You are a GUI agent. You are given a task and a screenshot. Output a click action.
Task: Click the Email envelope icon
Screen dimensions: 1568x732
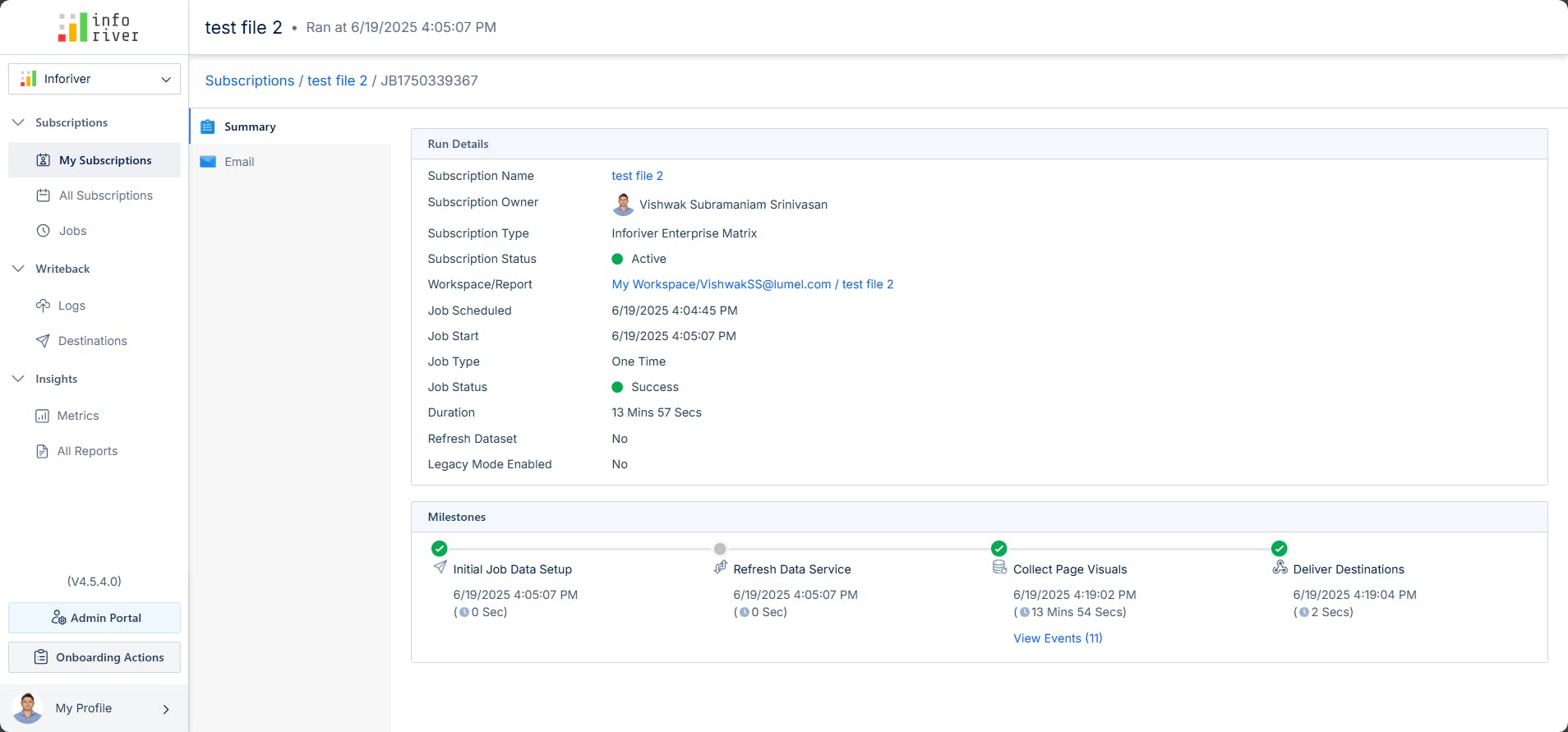point(208,162)
